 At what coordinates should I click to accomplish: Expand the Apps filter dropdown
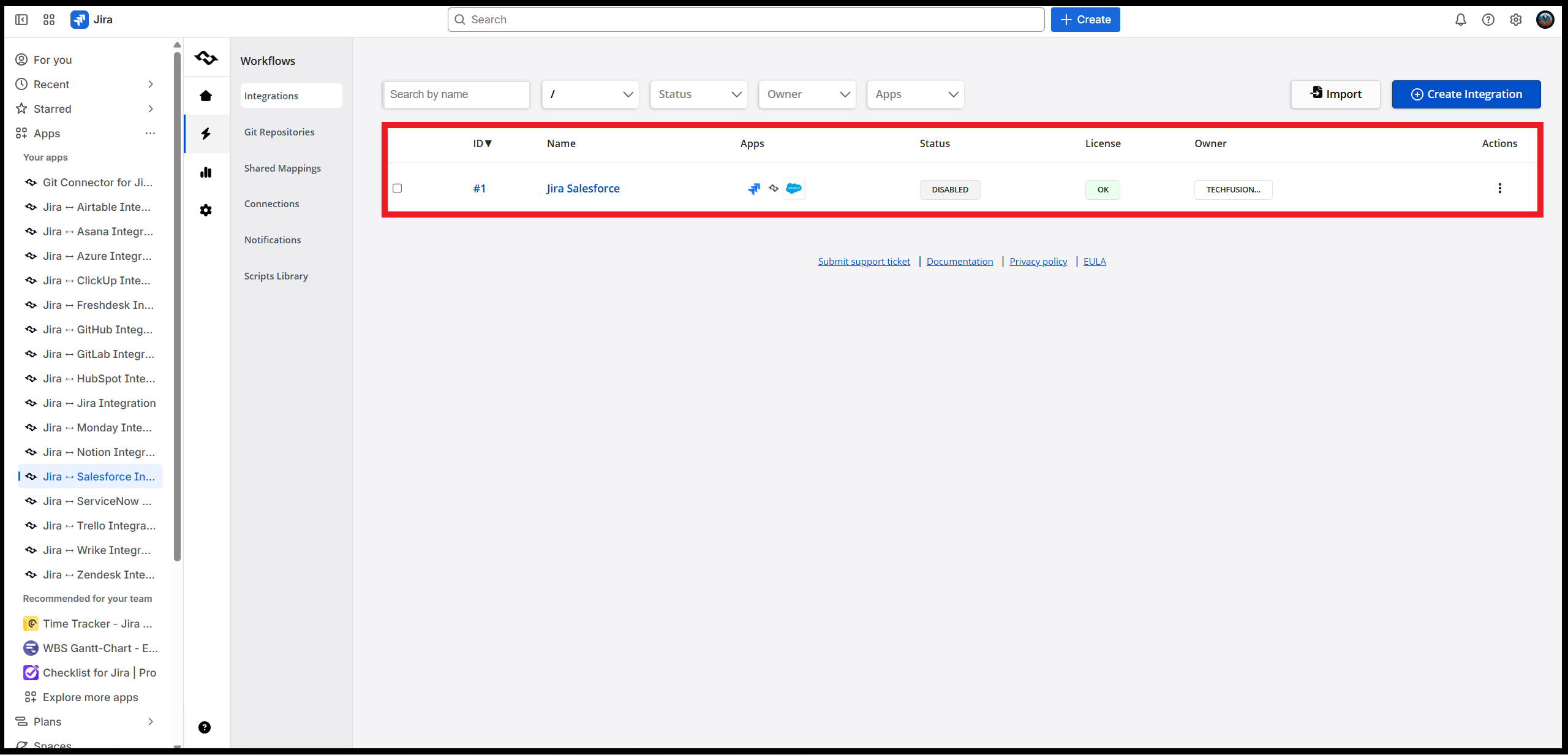coord(916,94)
